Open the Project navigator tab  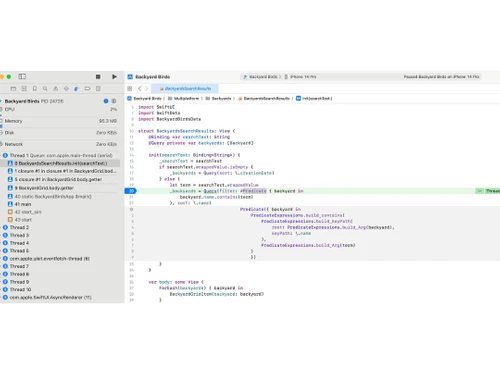[13, 89]
